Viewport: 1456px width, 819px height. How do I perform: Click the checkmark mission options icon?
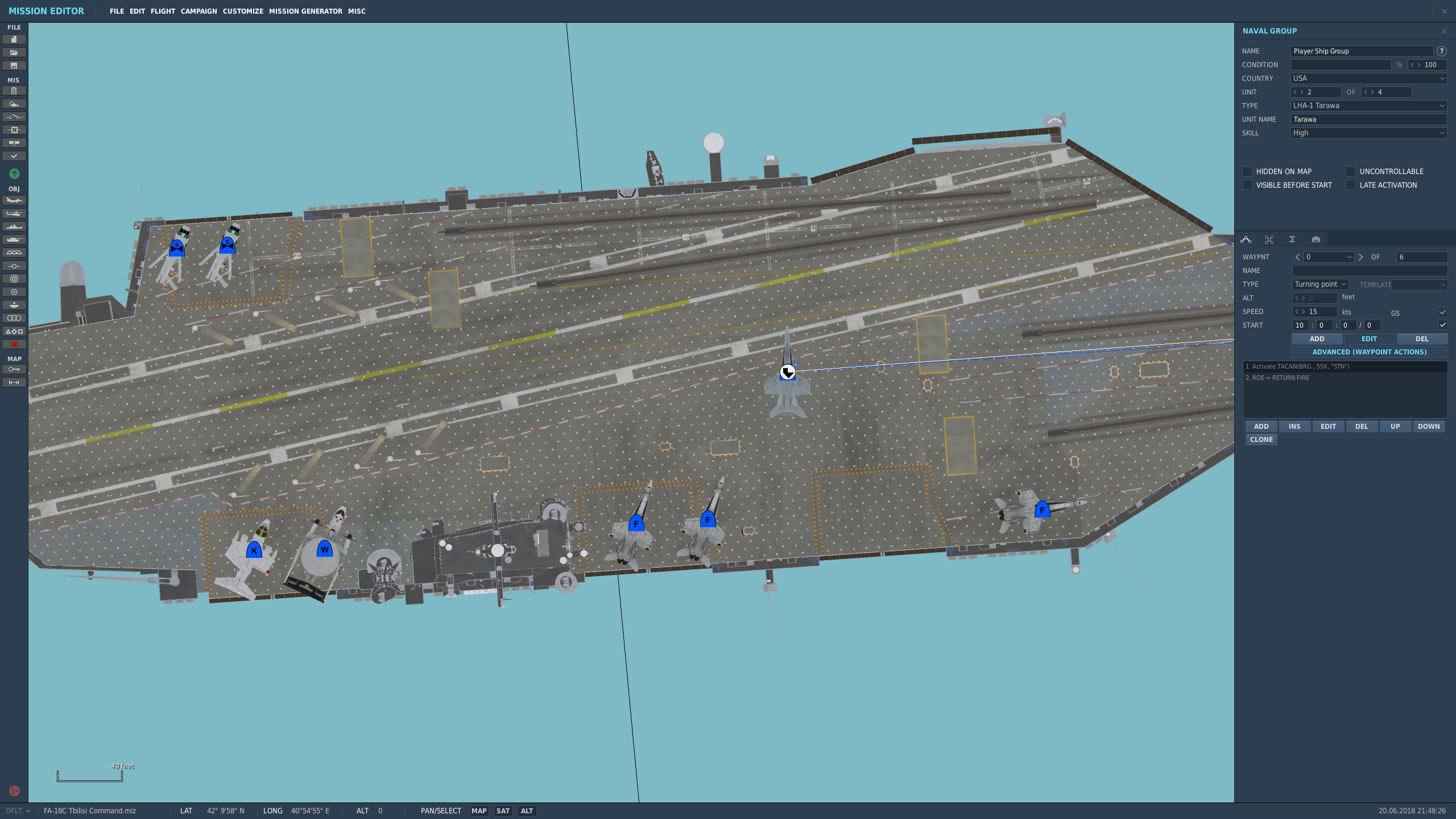coord(14,156)
